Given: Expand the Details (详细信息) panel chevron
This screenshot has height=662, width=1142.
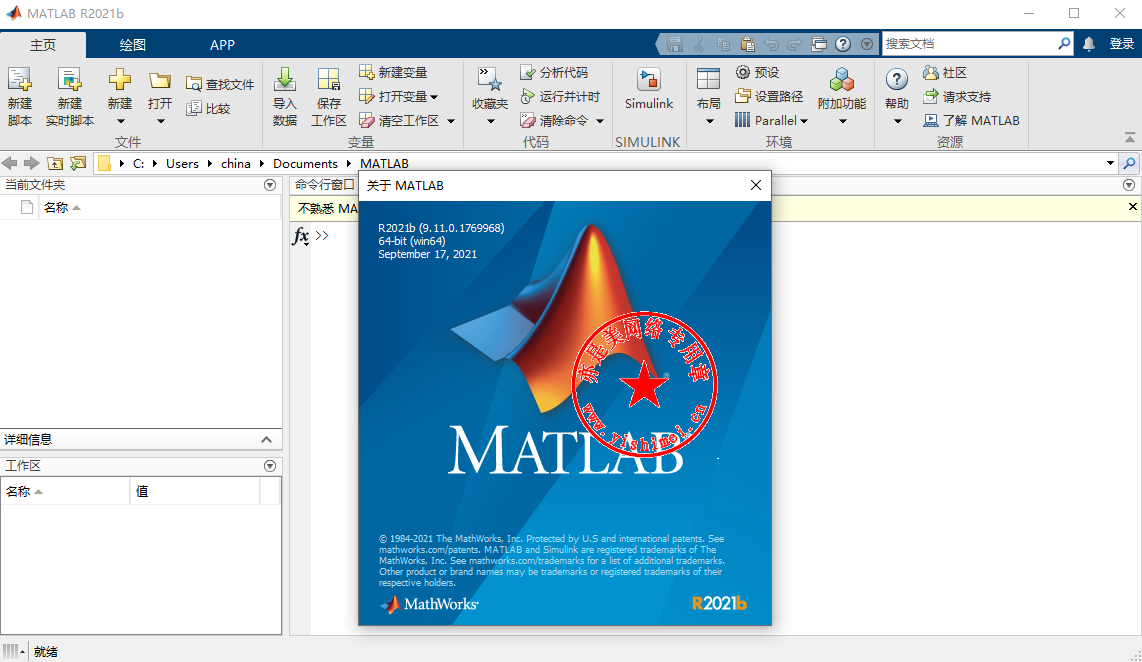Looking at the screenshot, I should click(267, 439).
